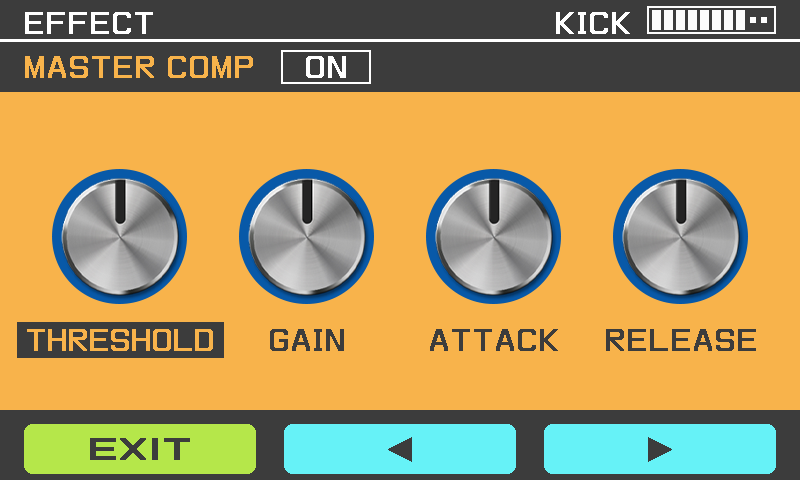Click the THRESHOLD knob indicator line
Image resolution: width=800 pixels, height=480 pixels.
click(120, 201)
